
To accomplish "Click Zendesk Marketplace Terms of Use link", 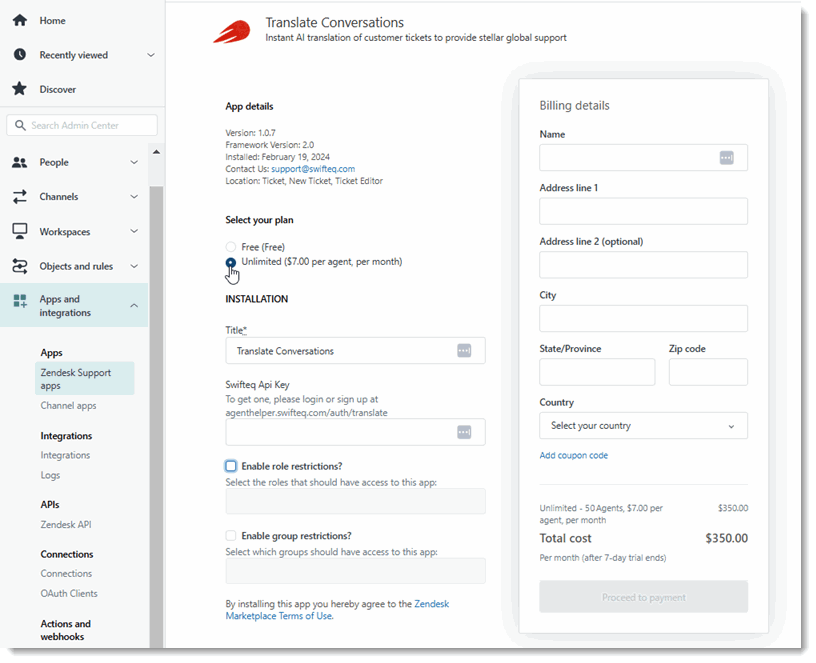I will (x=337, y=609).
